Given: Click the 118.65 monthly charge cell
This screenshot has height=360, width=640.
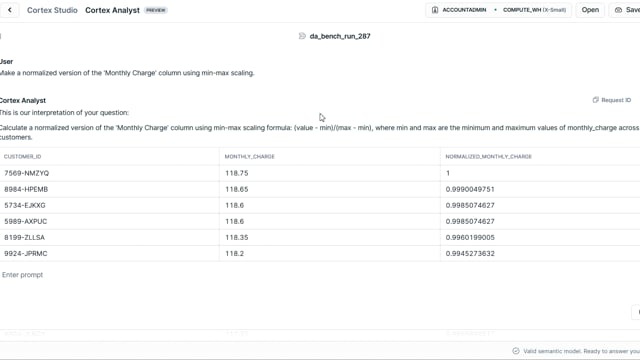Looking at the screenshot, I should [330, 189].
